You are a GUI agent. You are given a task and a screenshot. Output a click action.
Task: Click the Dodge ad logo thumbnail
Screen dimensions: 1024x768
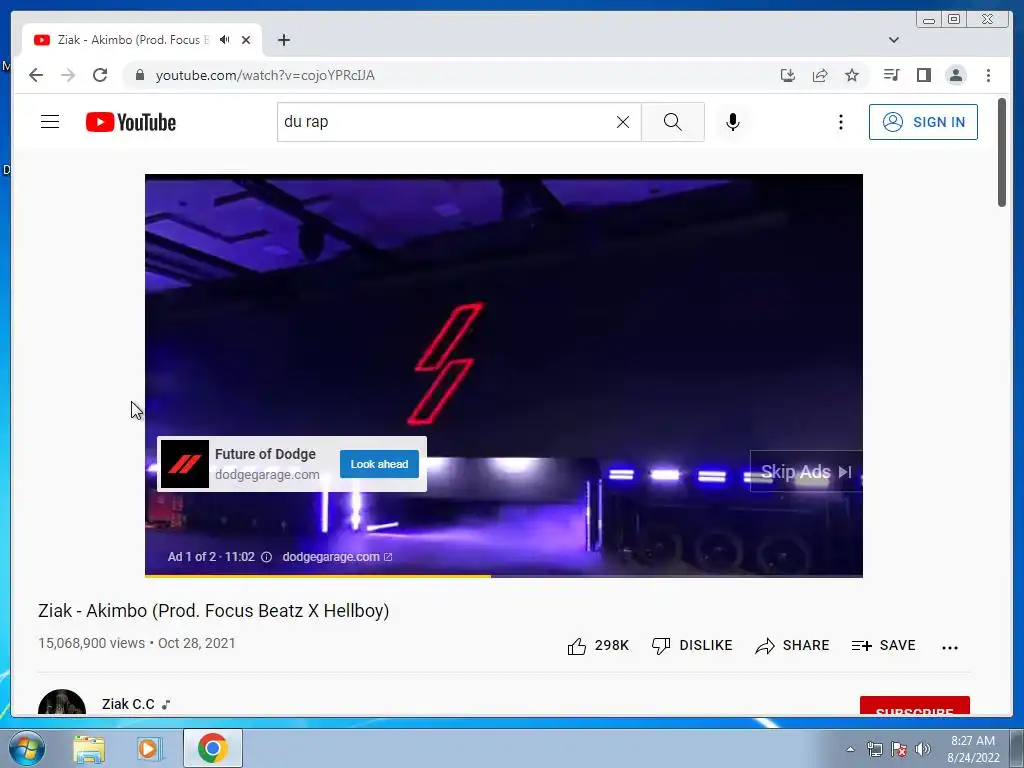pyautogui.click(x=185, y=464)
